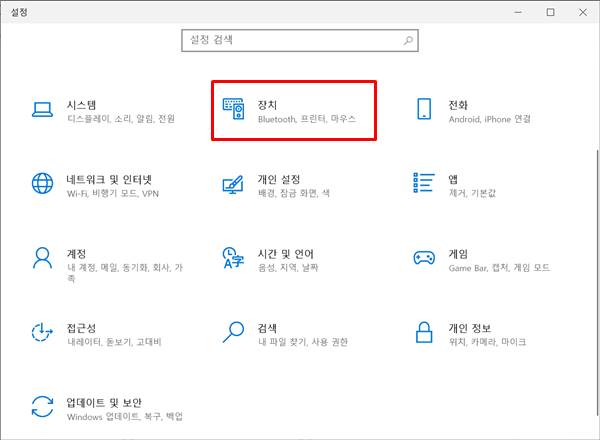Open the 네트워크 및 인터넷 globe icon
This screenshot has height=440, width=600.
42,183
